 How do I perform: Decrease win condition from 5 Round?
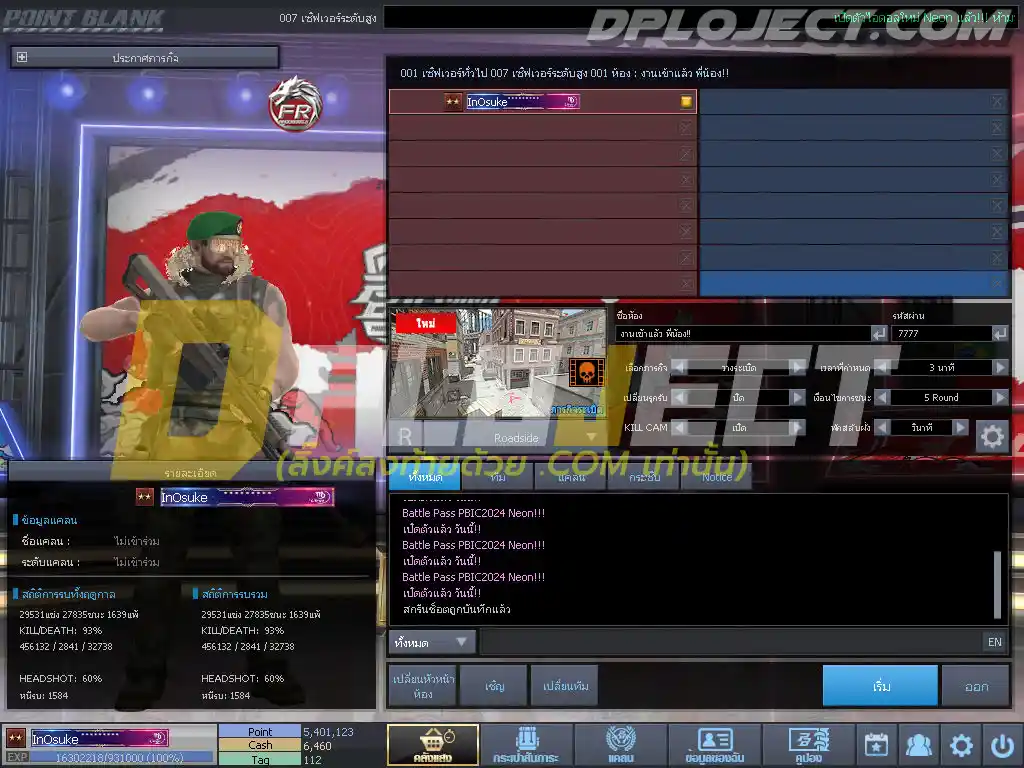coord(882,398)
